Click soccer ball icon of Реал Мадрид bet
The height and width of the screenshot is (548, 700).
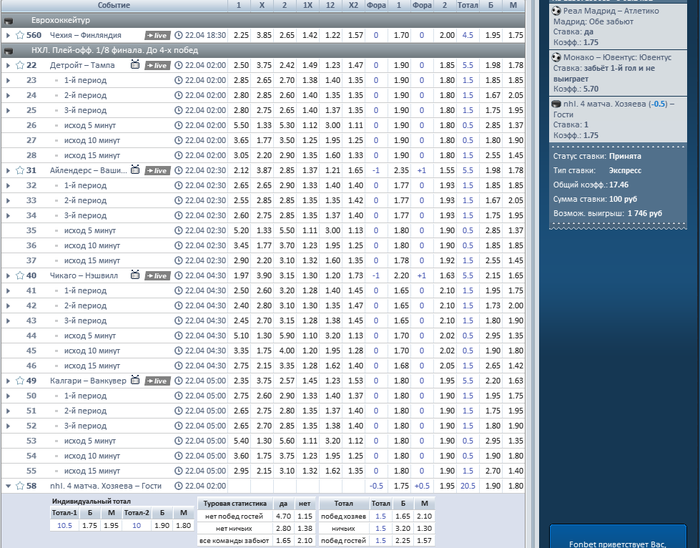click(556, 11)
